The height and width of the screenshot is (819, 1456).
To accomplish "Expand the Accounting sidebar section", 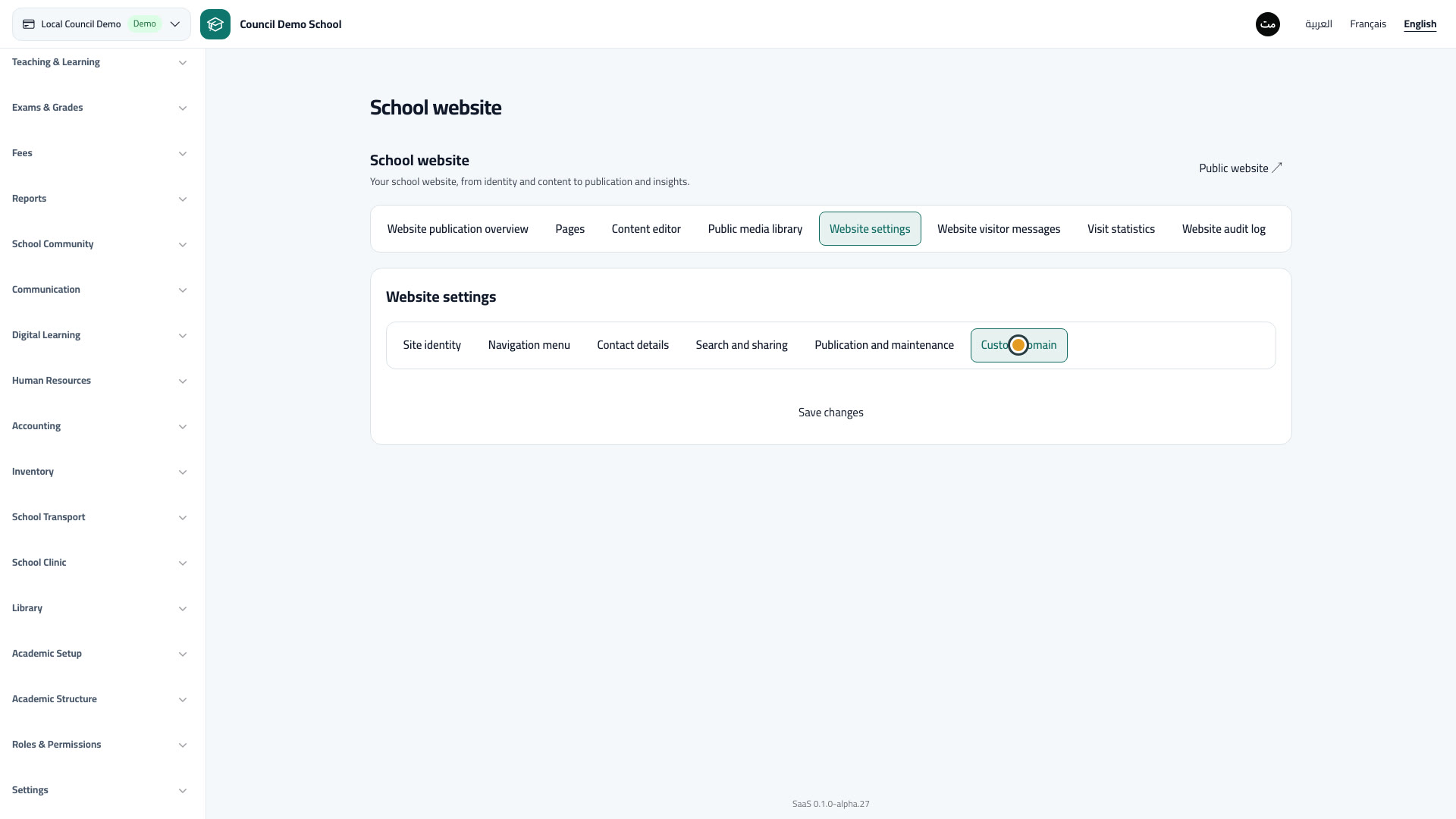I will tap(99, 426).
